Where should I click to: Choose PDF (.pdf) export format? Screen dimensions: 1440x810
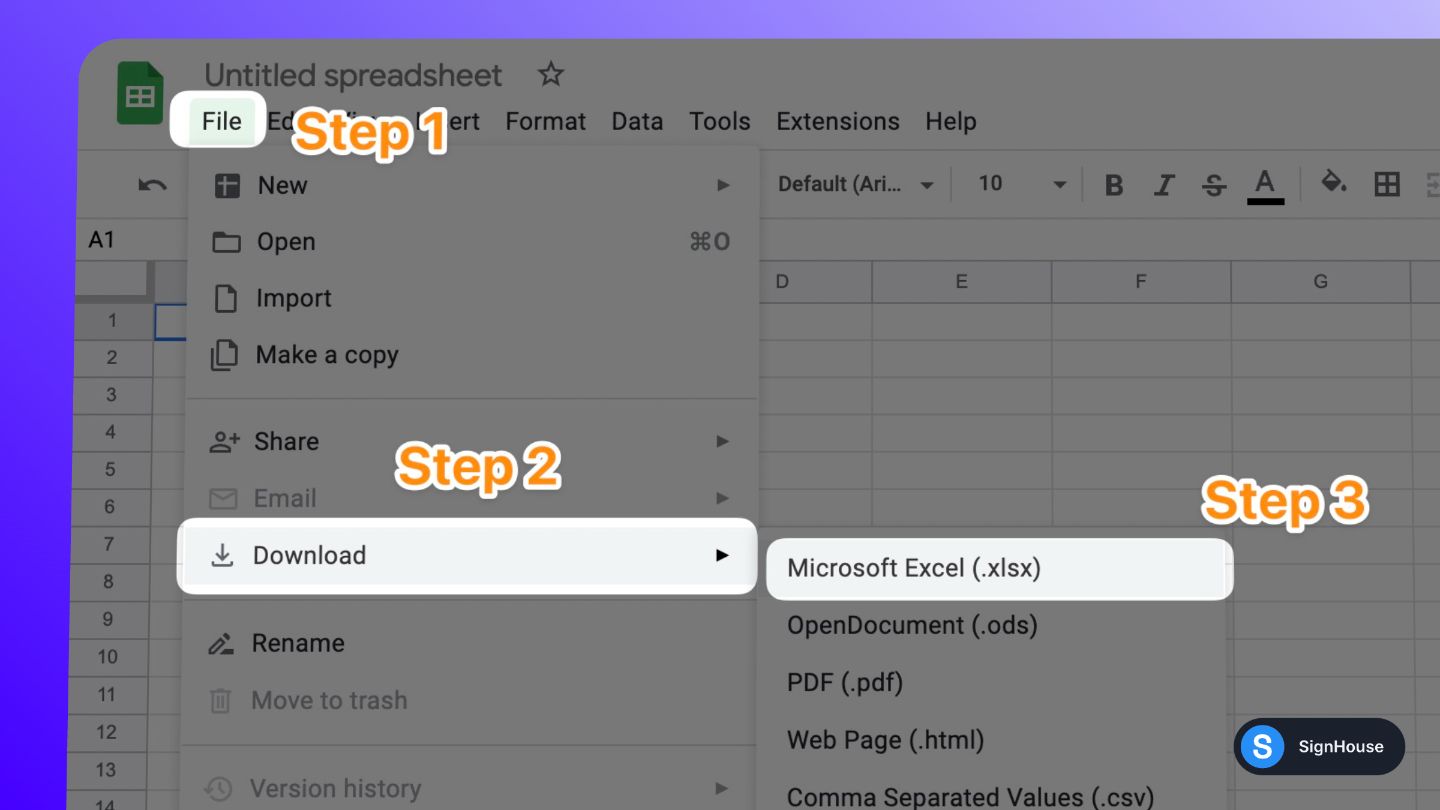click(843, 682)
